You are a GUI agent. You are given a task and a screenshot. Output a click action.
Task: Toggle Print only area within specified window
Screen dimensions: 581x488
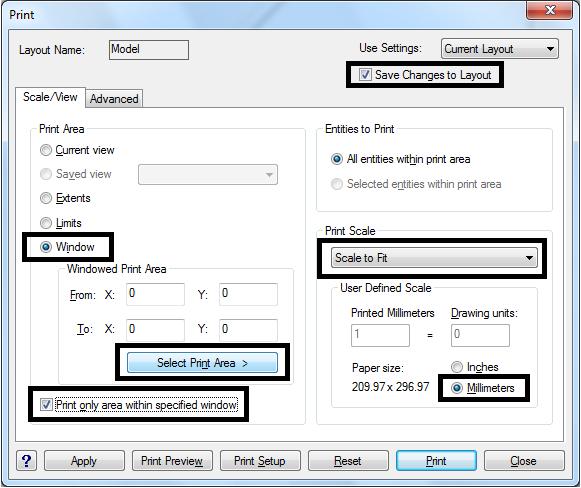pos(46,404)
